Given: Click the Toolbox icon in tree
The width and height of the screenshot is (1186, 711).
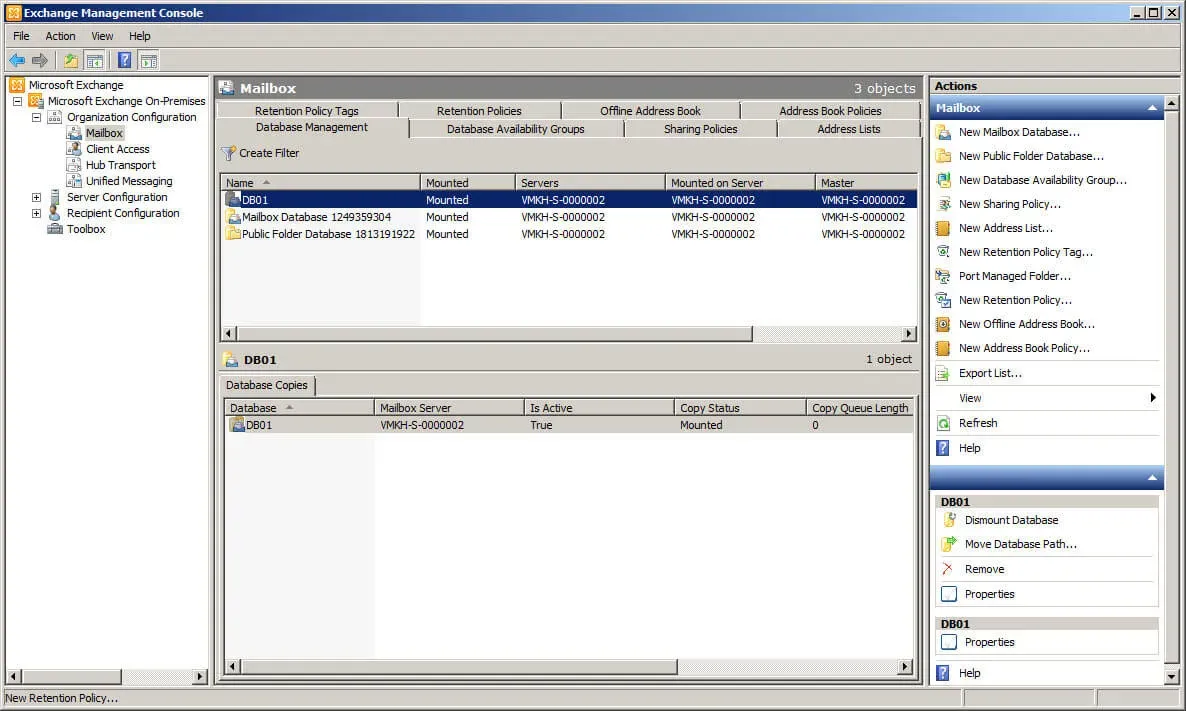Looking at the screenshot, I should (x=55, y=229).
